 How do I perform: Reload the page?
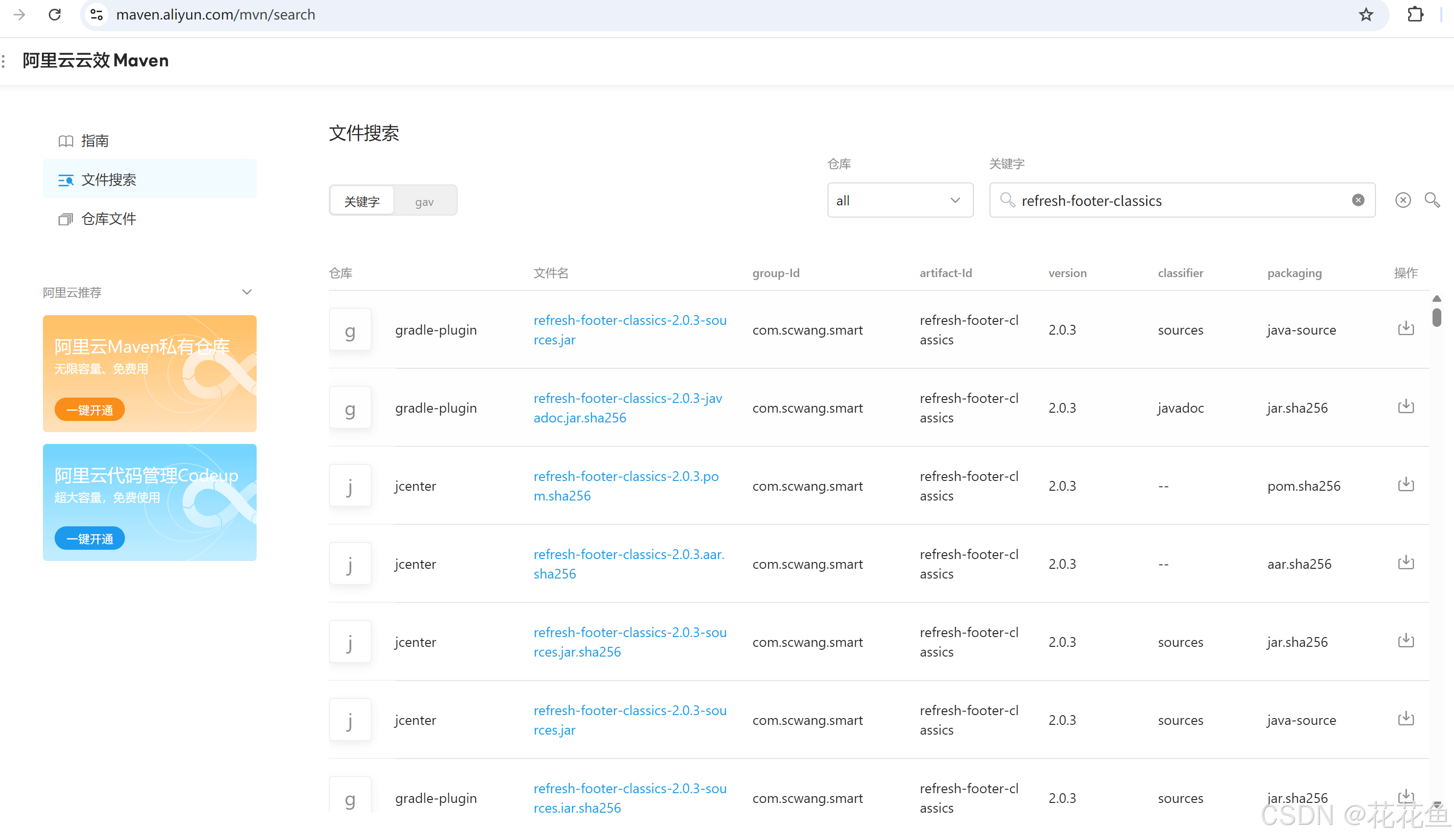[x=55, y=15]
